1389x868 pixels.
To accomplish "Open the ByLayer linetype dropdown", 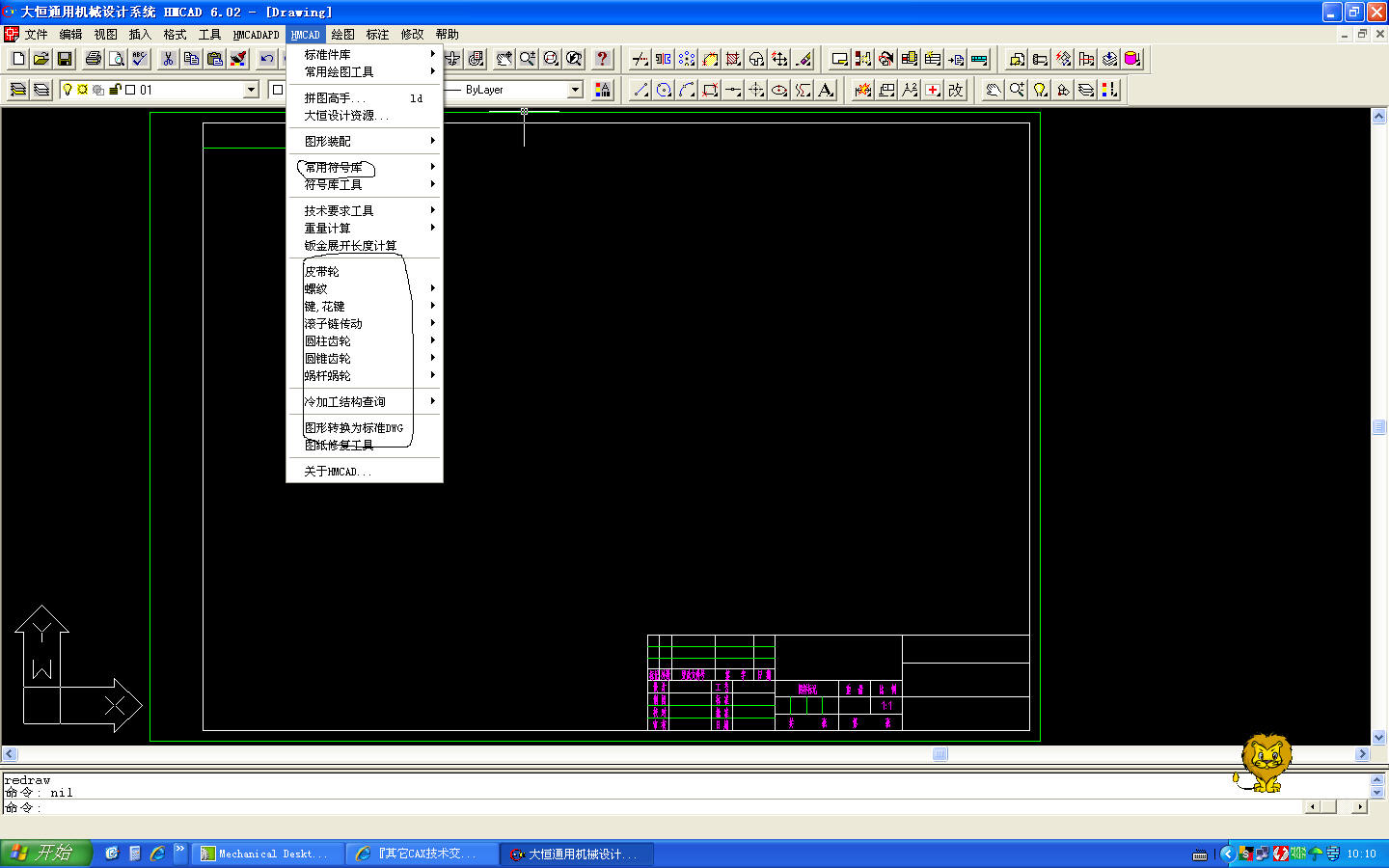I will point(576,90).
